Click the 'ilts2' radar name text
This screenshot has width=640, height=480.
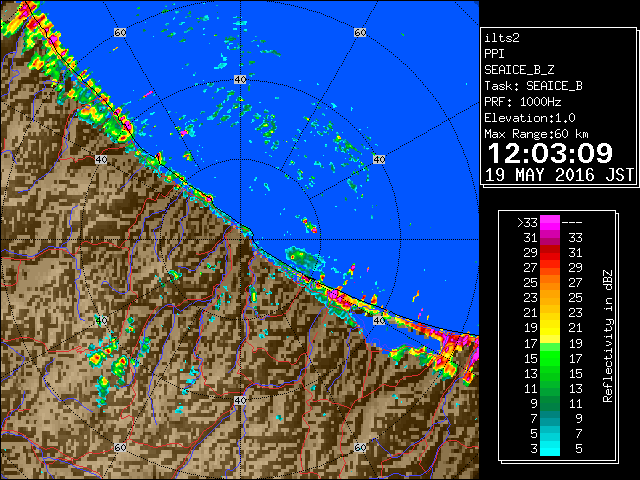[x=502, y=38]
